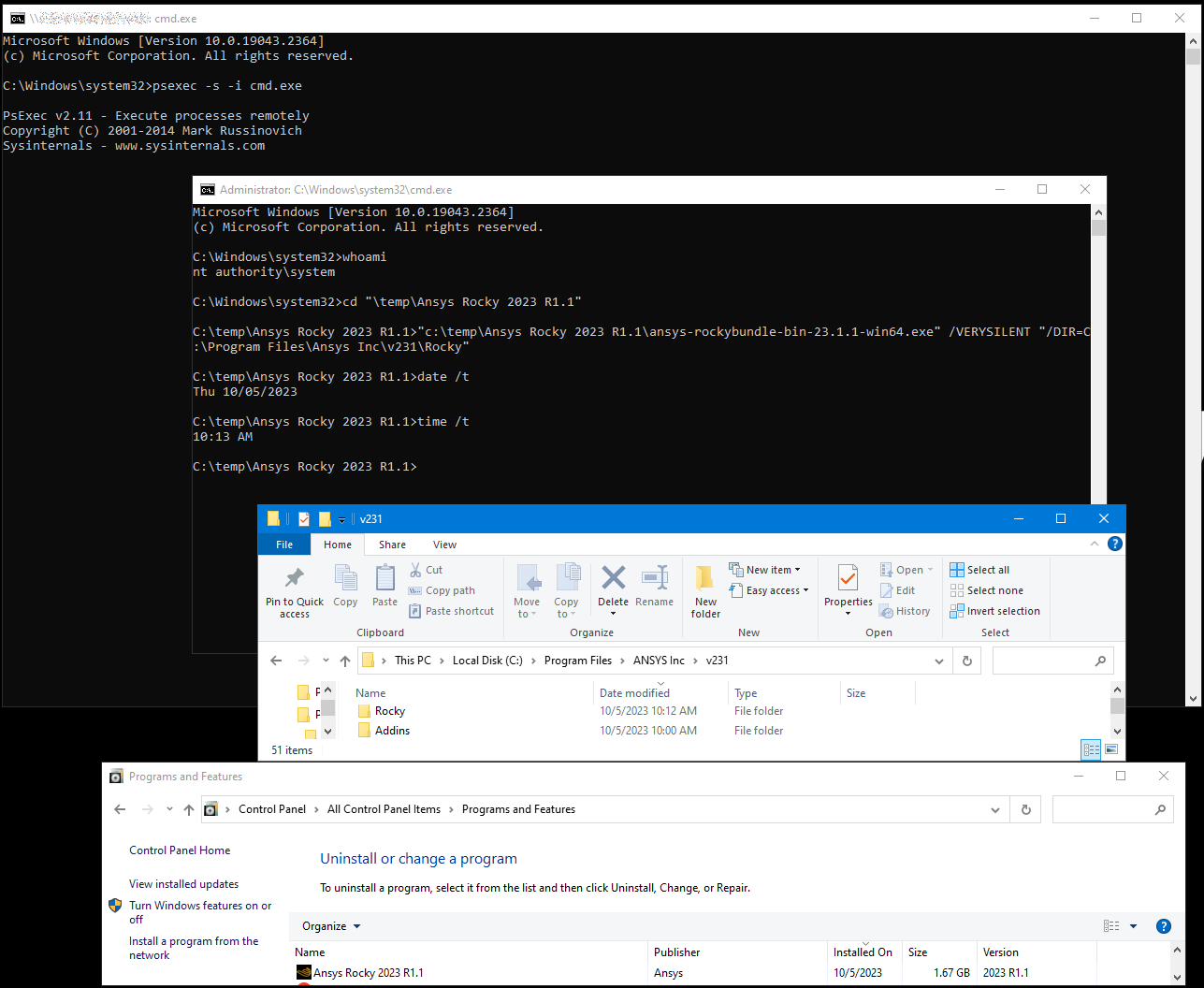Open view options dropdown arrow in Programs list
The width and height of the screenshot is (1204, 988).
pyautogui.click(x=1133, y=926)
